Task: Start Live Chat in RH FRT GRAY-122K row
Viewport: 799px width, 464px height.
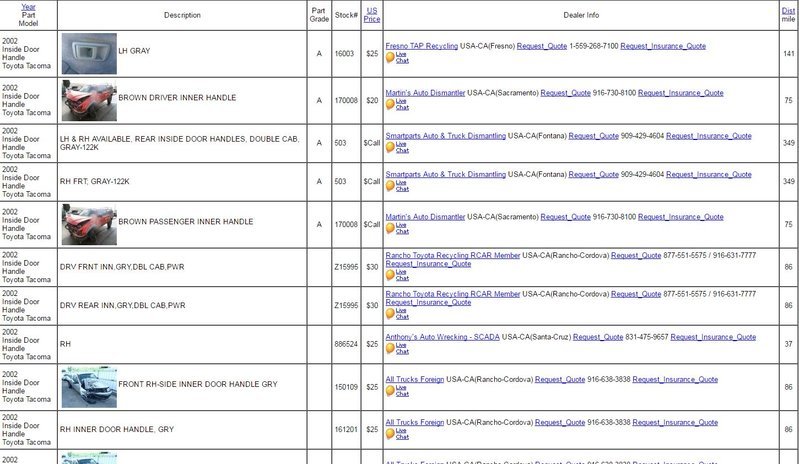Action: 397,185
